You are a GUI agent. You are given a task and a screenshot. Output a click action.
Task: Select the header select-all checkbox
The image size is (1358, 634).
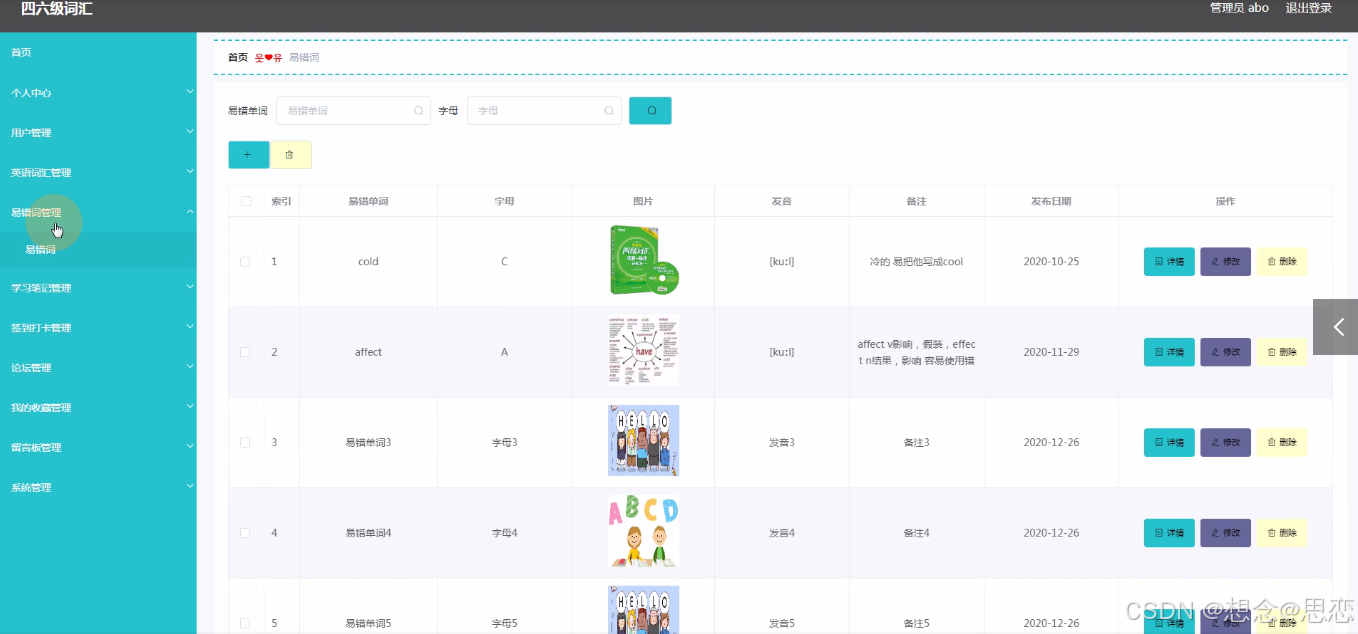tap(246, 201)
